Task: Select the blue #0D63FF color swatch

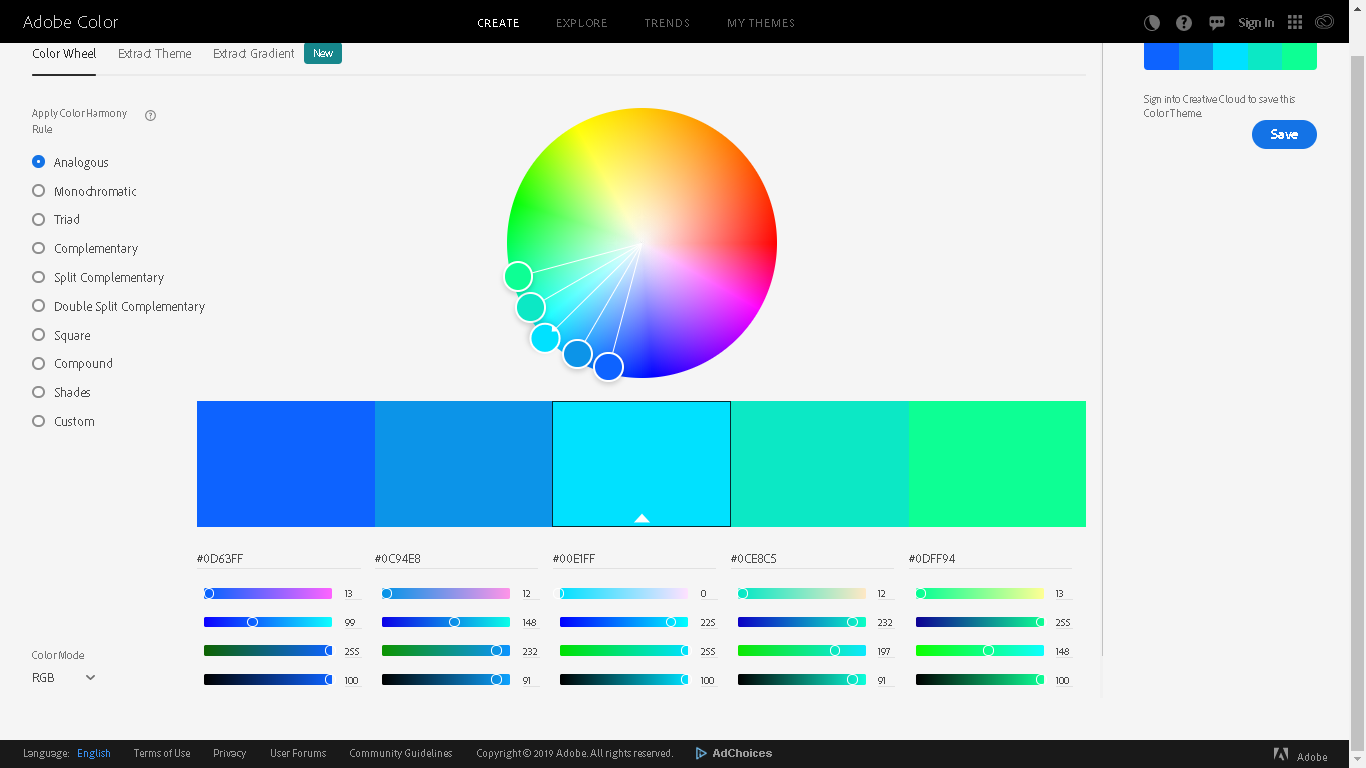Action: coord(286,464)
